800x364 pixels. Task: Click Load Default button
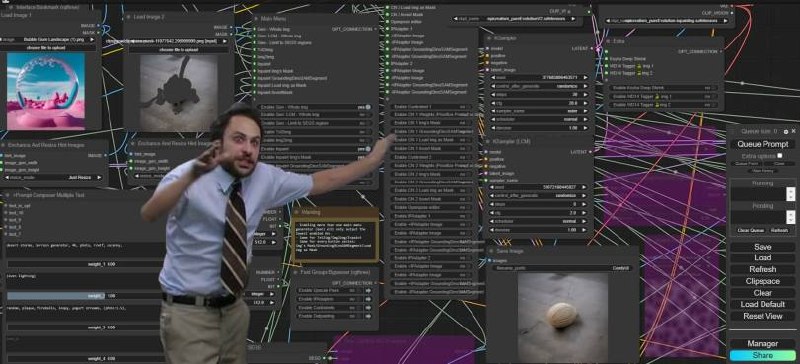click(x=762, y=304)
